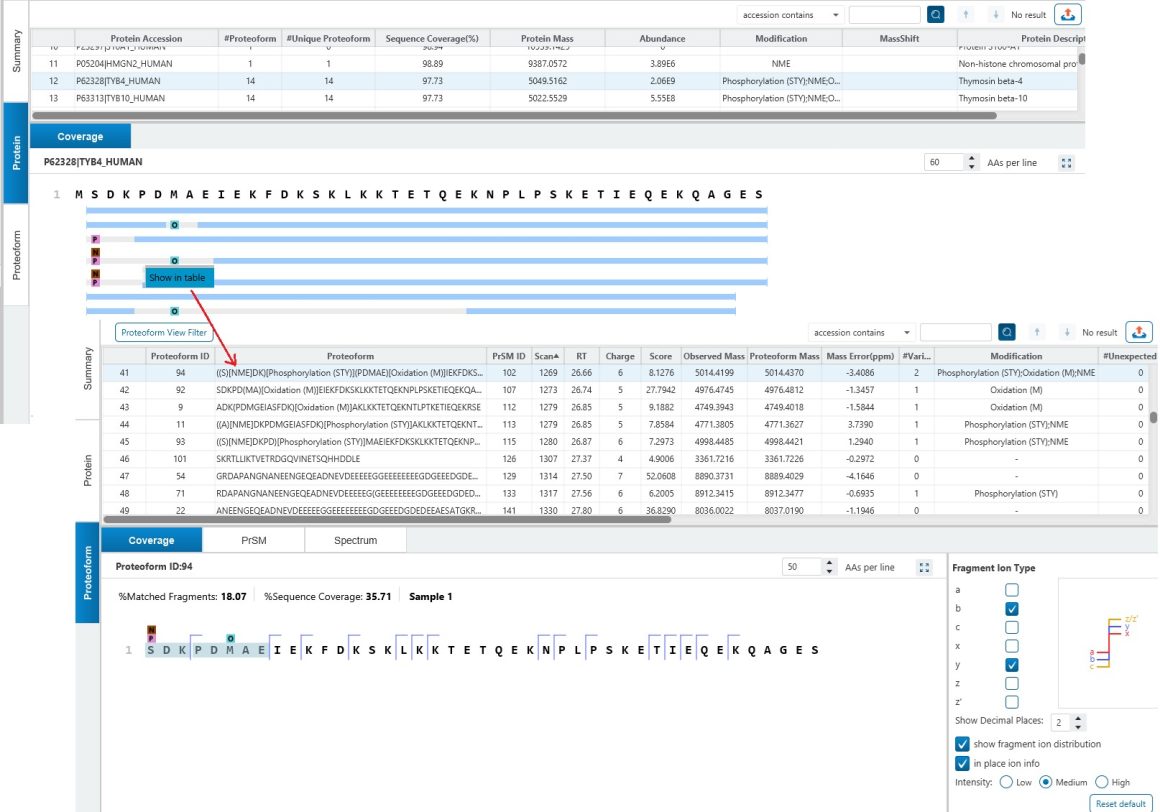
Task: Uncheck show fragment ion distribution
Action: click(962, 743)
